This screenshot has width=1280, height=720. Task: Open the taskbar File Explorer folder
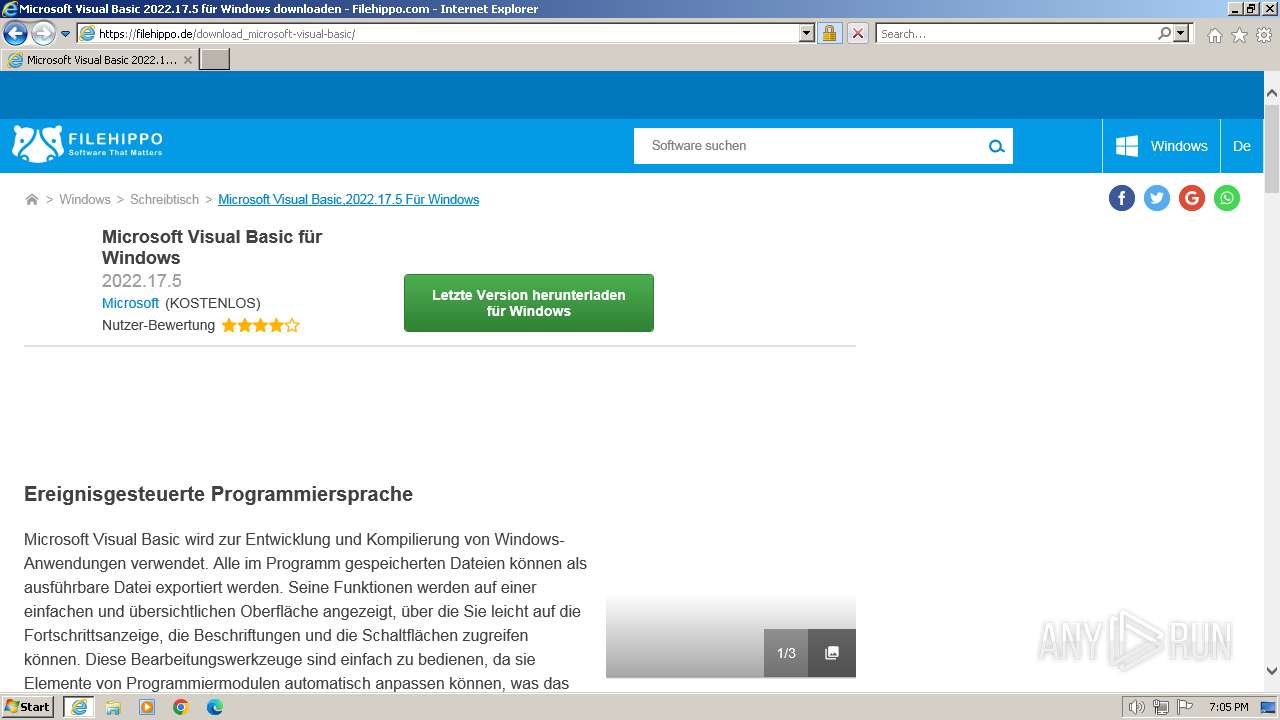(113, 707)
